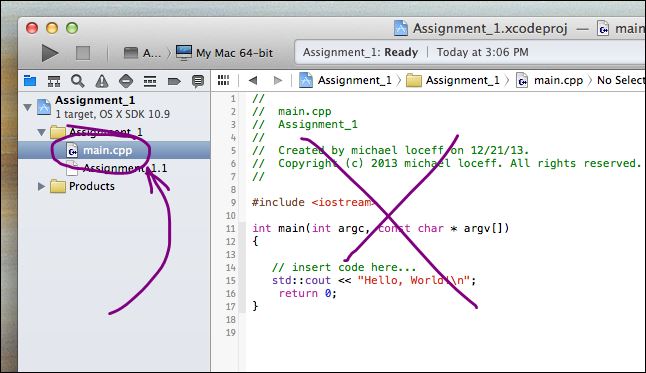Open the Project navigator folder icon

pos(30,81)
